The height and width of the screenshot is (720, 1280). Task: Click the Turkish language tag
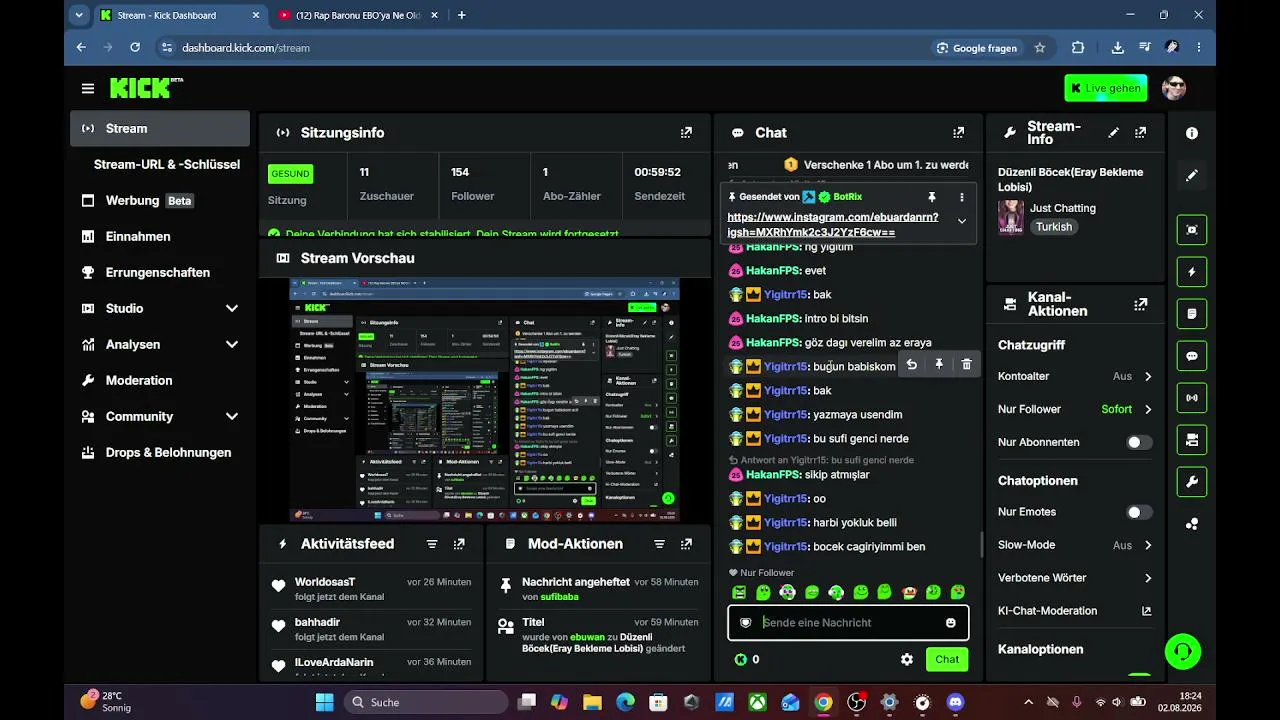pyautogui.click(x=1054, y=227)
